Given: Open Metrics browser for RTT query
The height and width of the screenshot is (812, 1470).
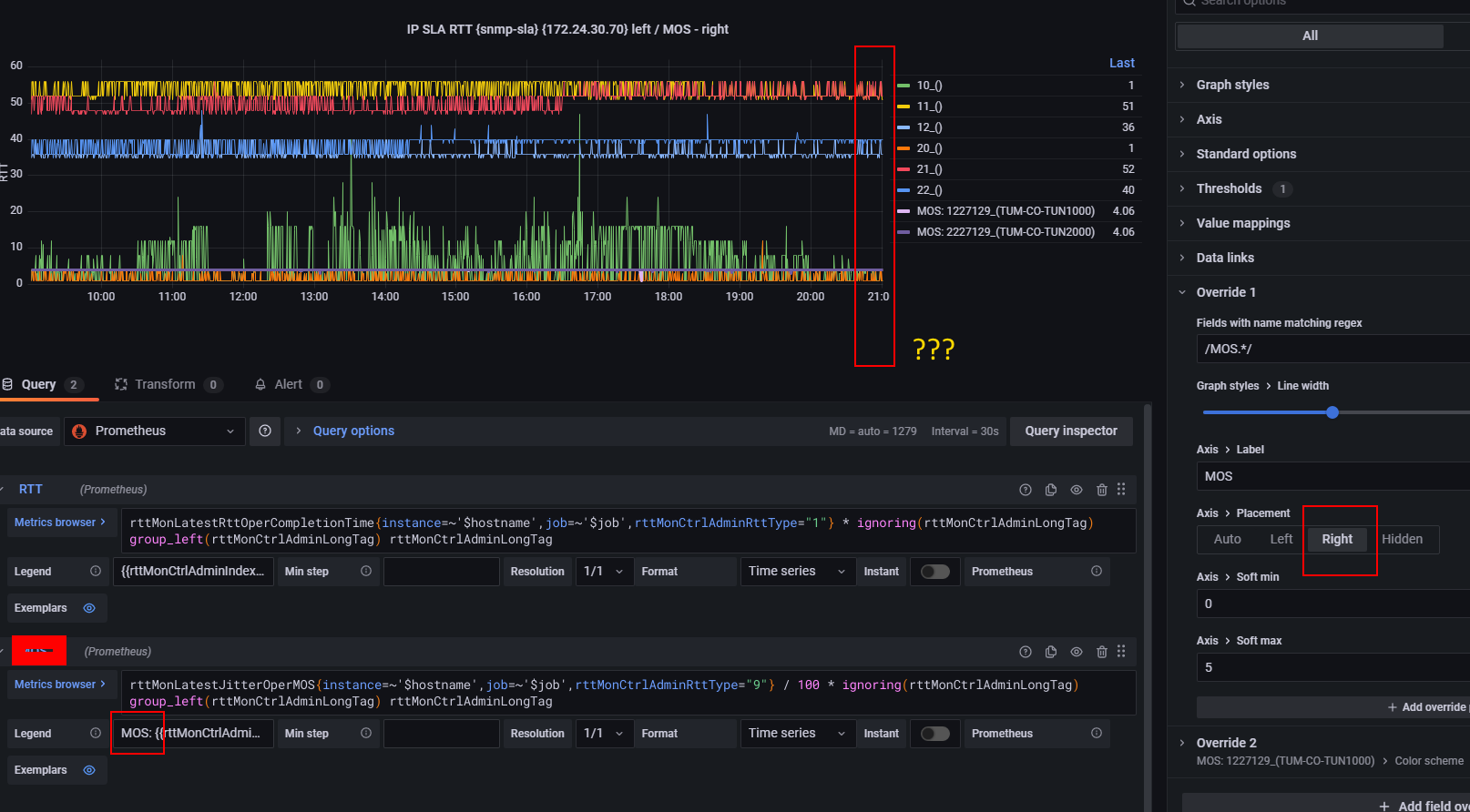Looking at the screenshot, I should 59,523.
